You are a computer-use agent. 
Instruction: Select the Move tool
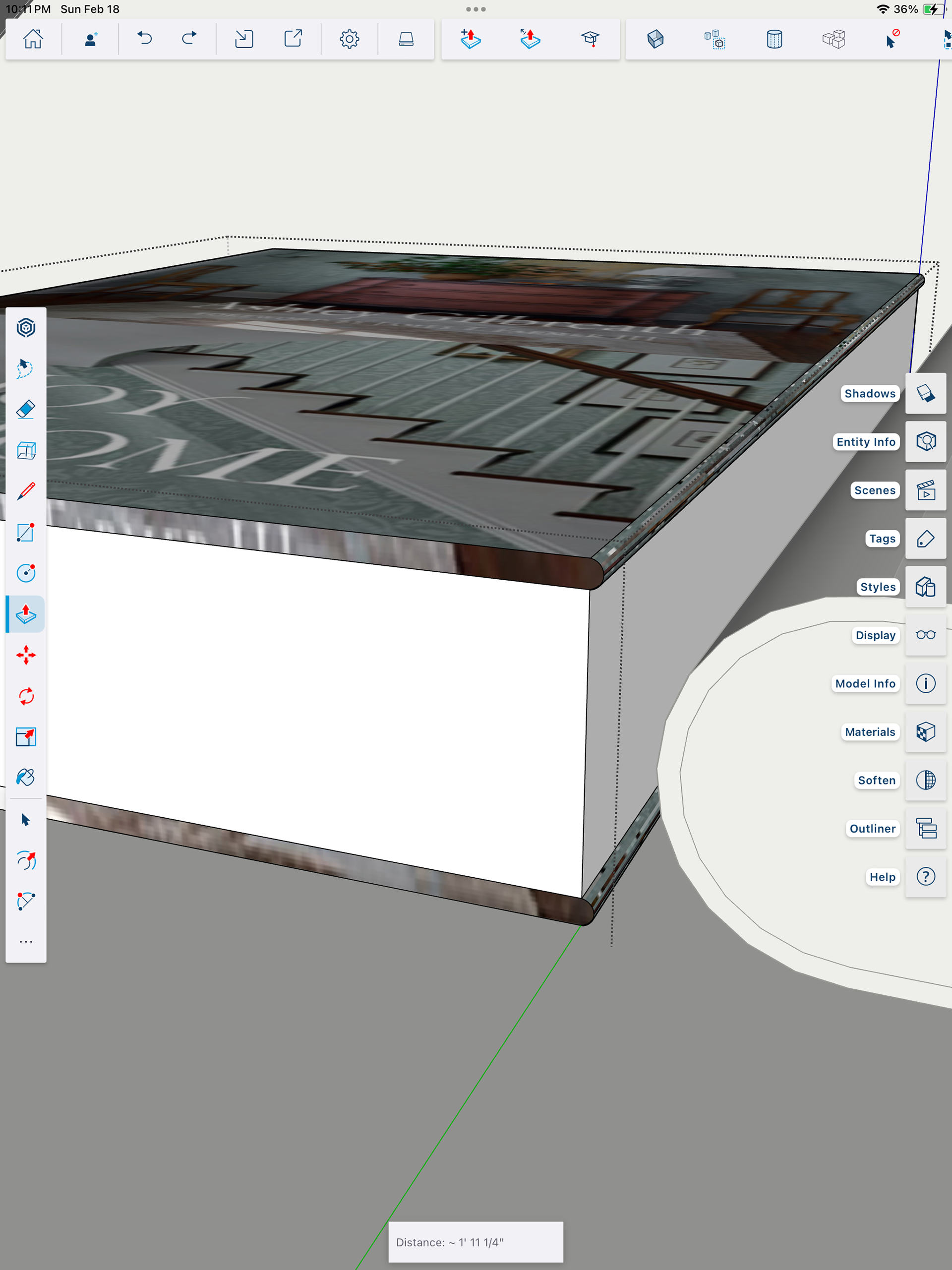coord(26,655)
